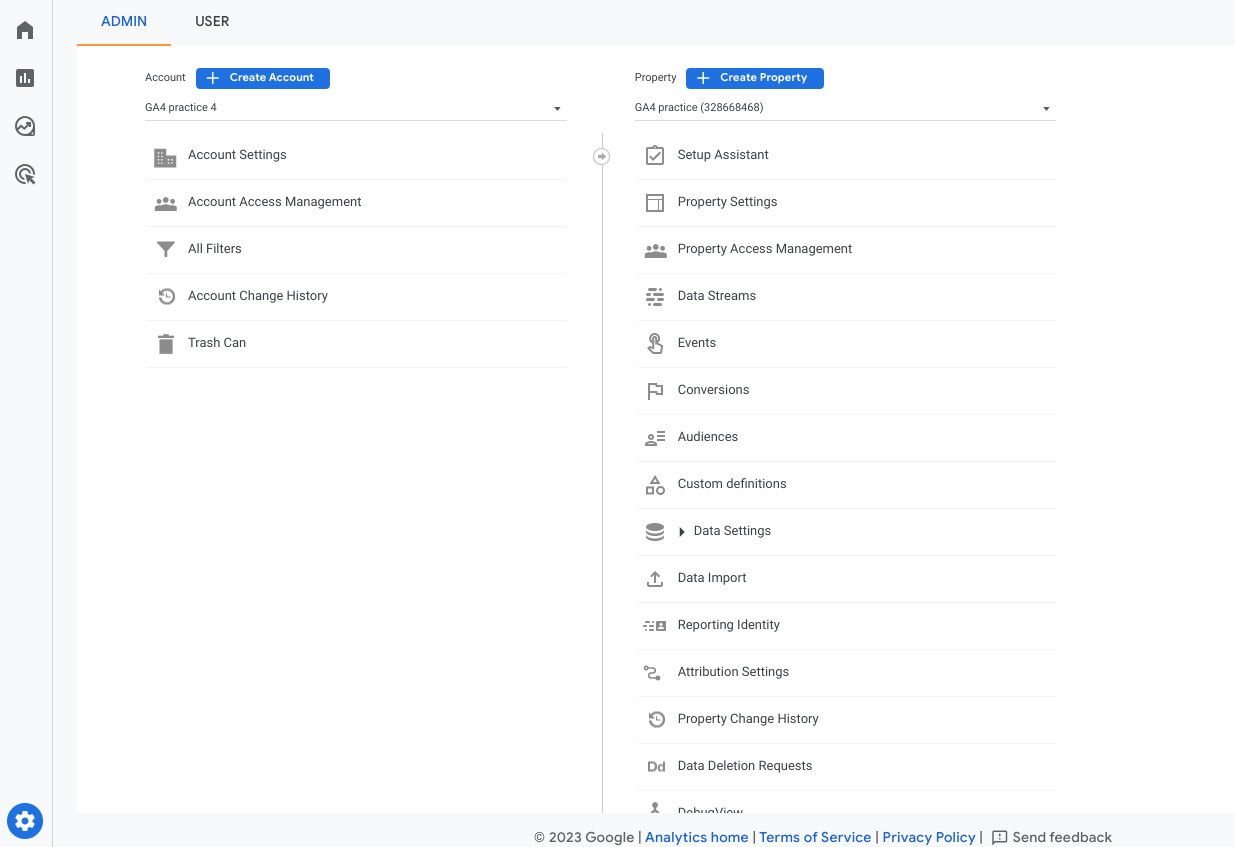Click the Property Change History clock icon
Image resolution: width=1235 pixels, height=847 pixels.
(x=656, y=719)
